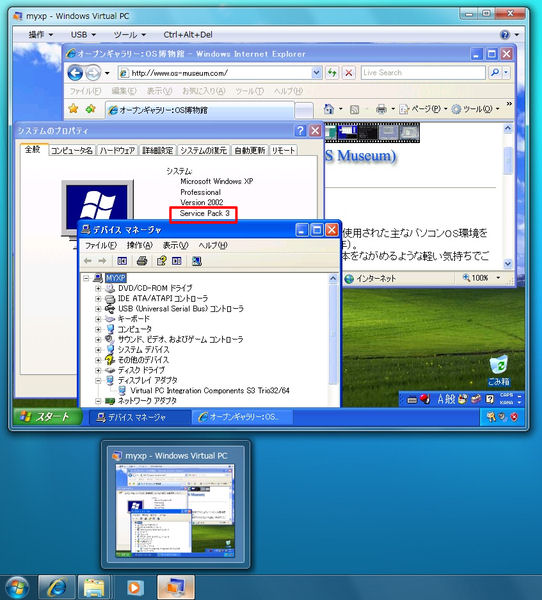Screen dimensions: 542x600
Task: Select the ディスク ドライブ tree item
Action: click(x=141, y=370)
